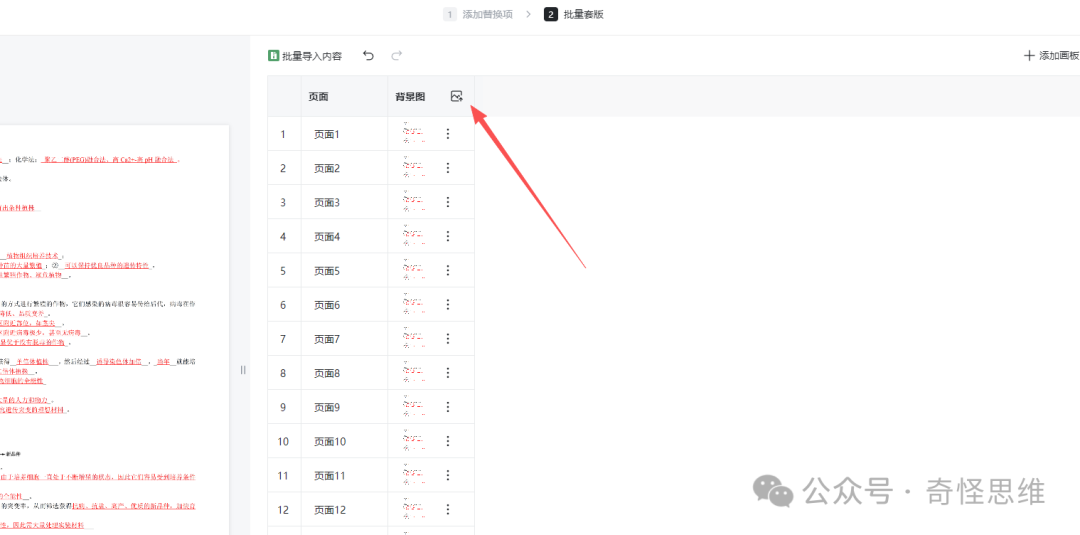Open more options for 页面9
Screen dimensions: 1080x535
(x=448, y=407)
